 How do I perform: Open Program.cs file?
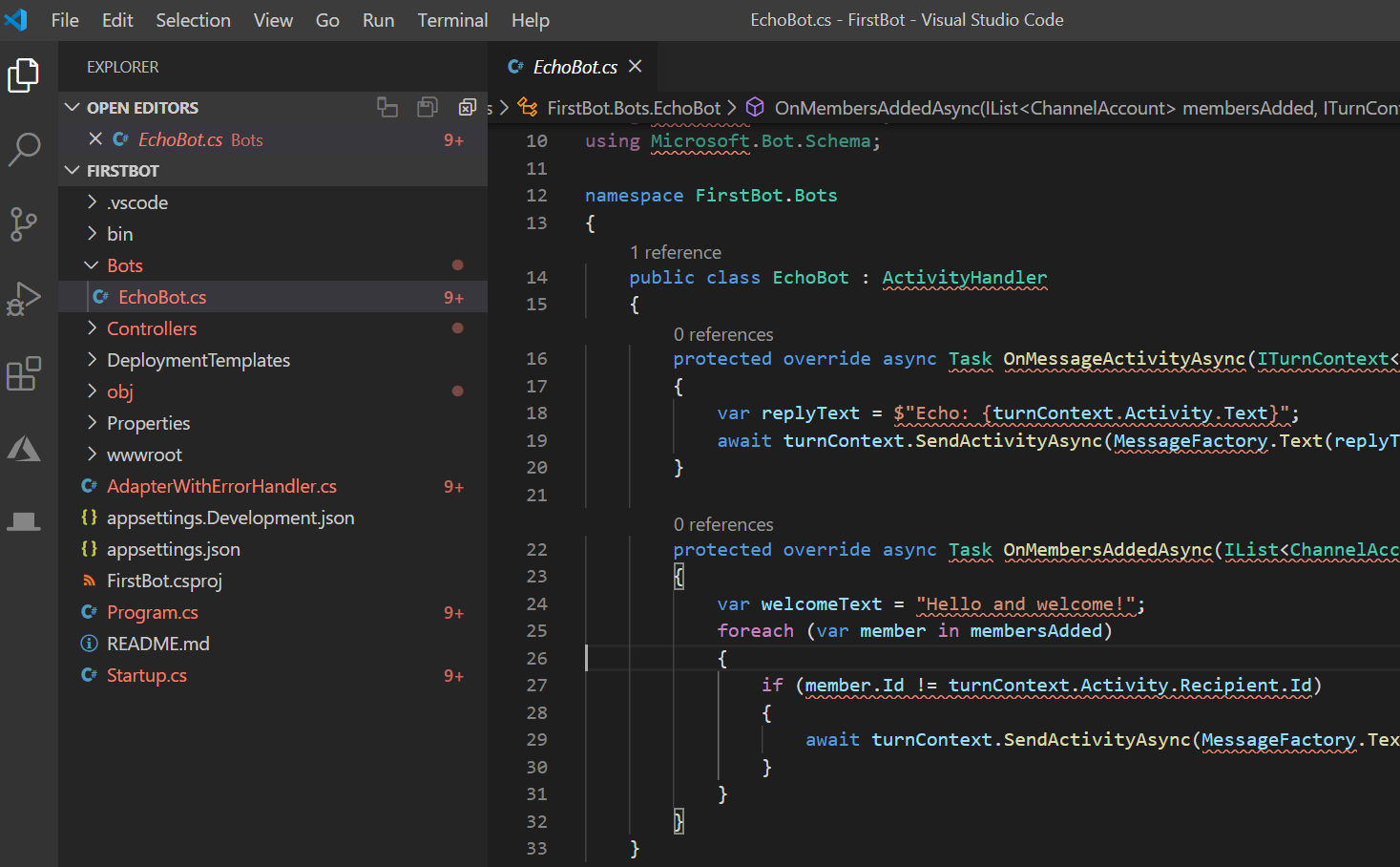(x=153, y=612)
